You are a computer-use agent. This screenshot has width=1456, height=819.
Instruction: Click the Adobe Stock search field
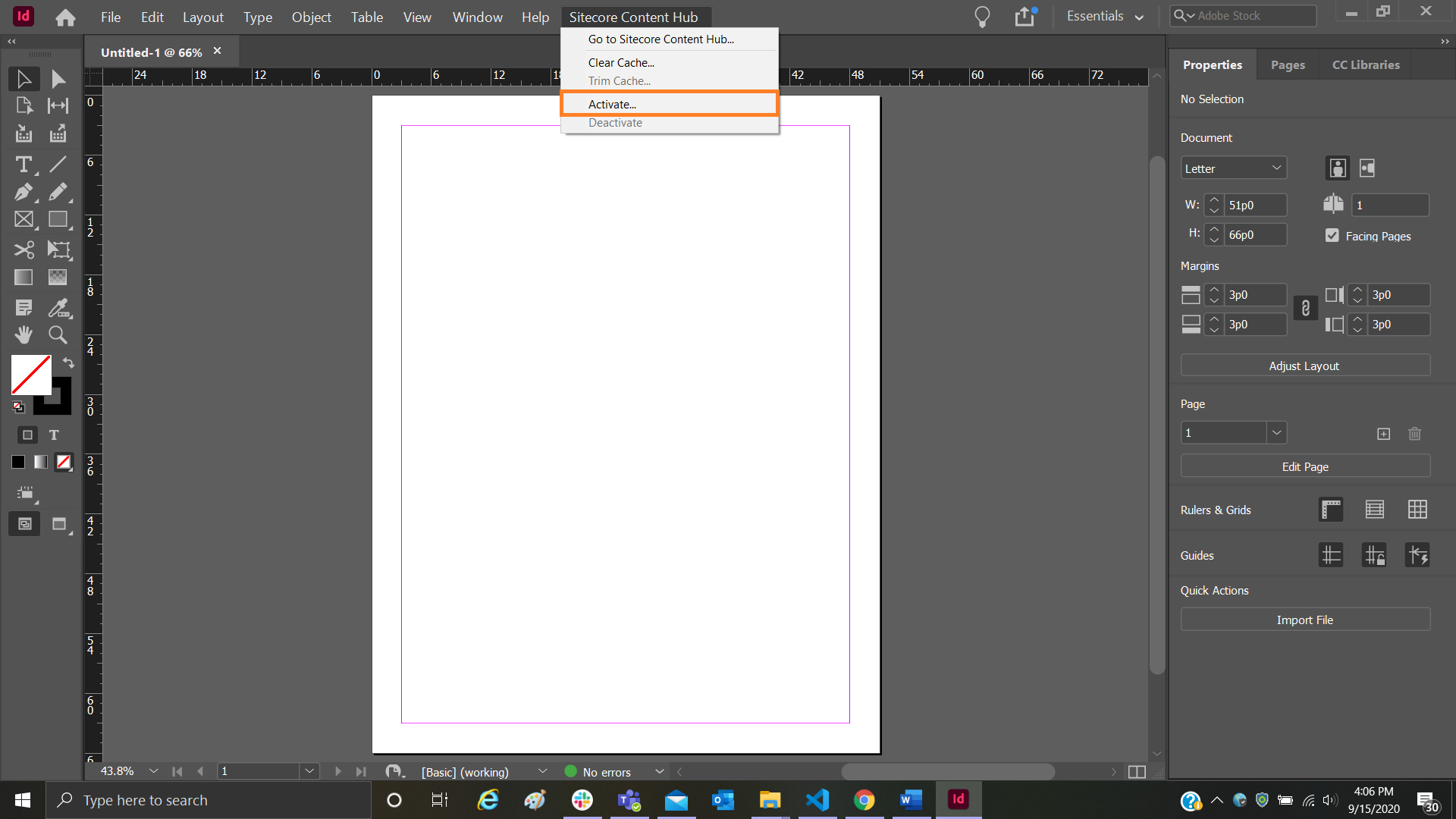[1244, 15]
